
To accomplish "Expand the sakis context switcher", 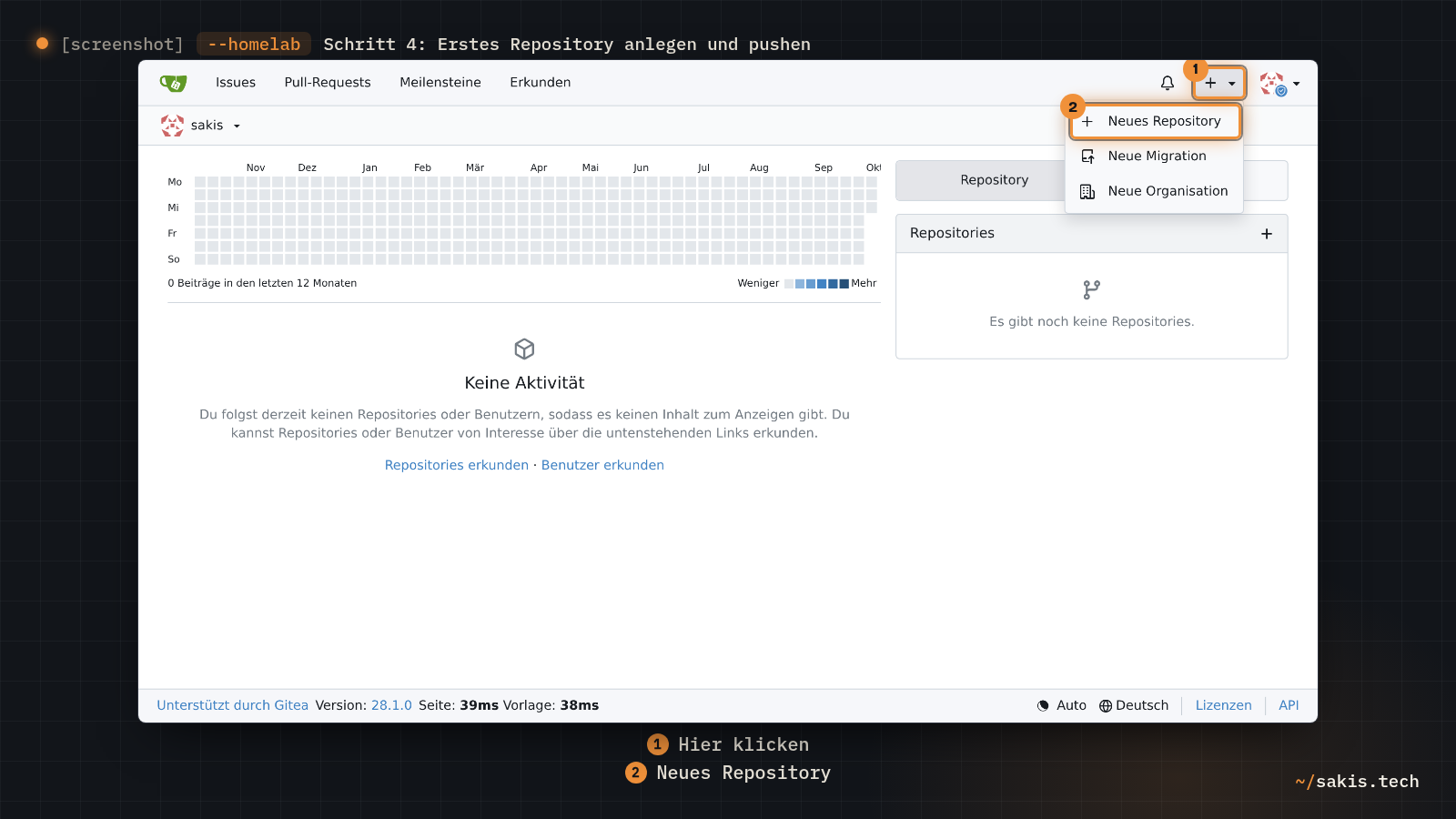I will click(x=200, y=126).
